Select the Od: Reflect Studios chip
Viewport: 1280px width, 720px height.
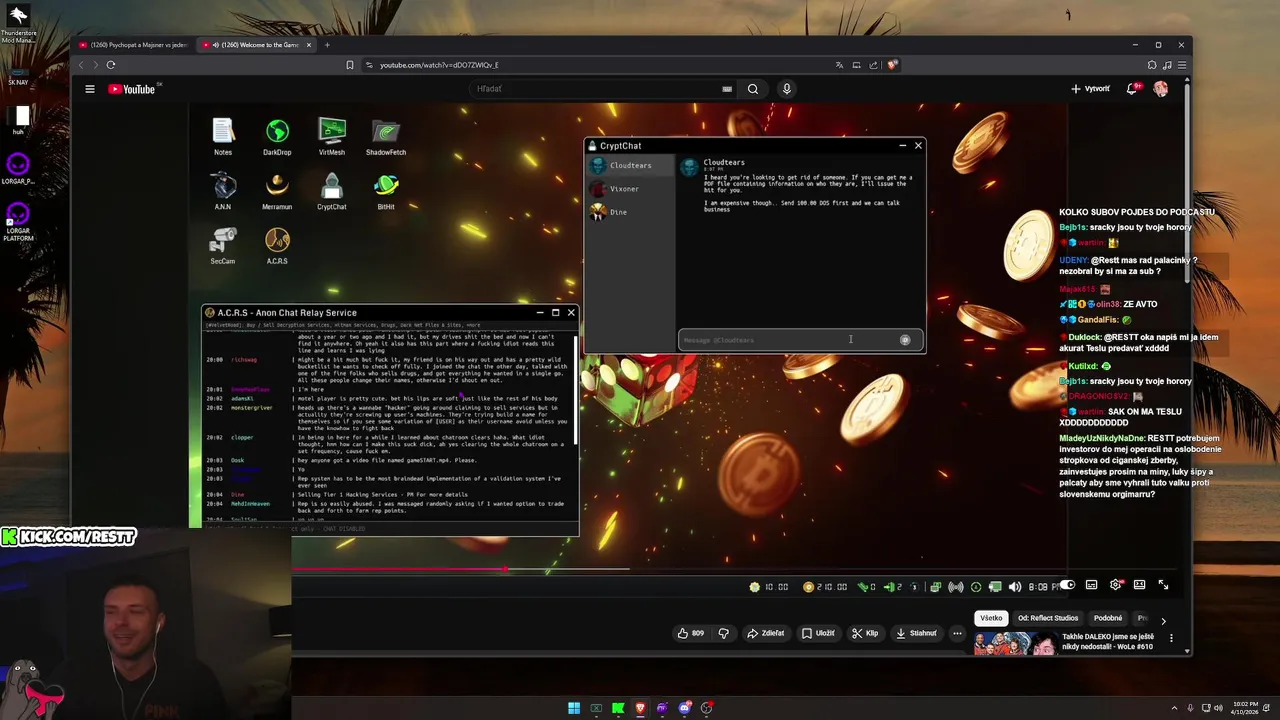pos(1048,618)
